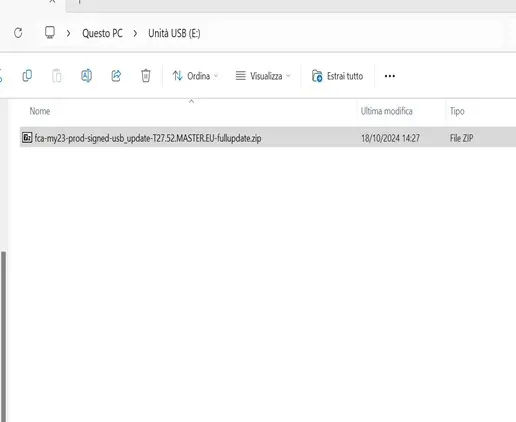Sort by the Ultima modifica column header
This screenshot has width=516, height=422.
(386, 111)
